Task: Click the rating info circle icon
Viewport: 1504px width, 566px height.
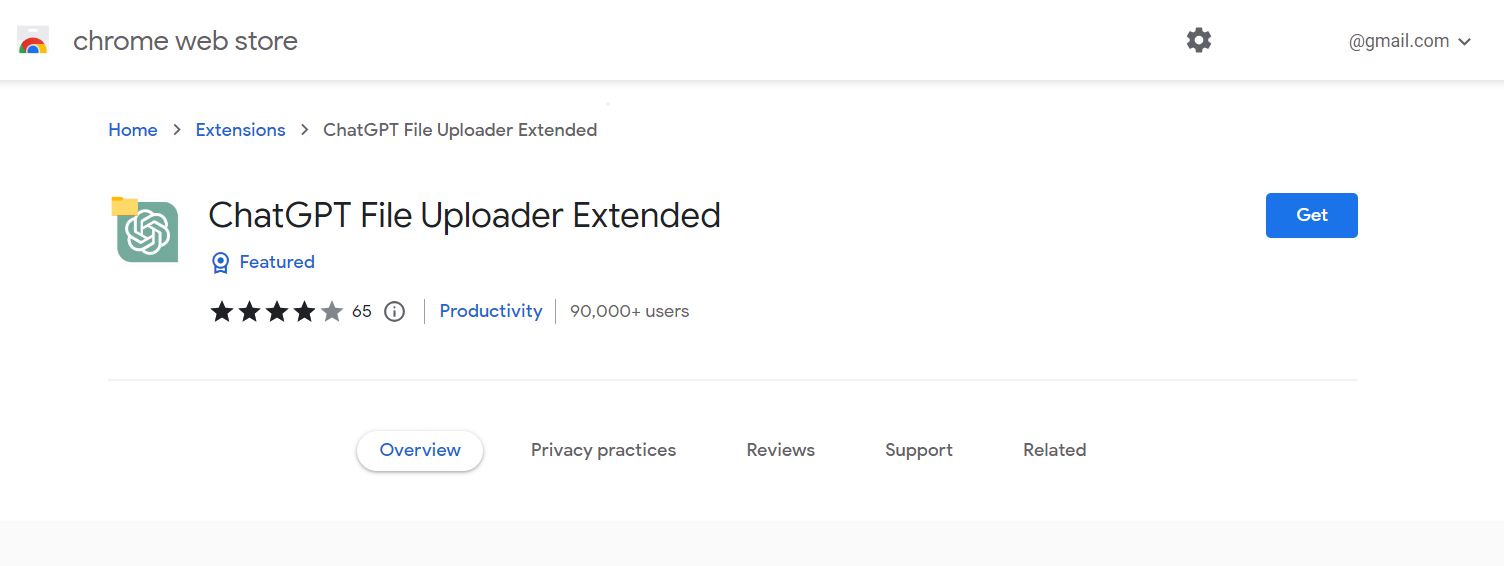Action: [395, 312]
